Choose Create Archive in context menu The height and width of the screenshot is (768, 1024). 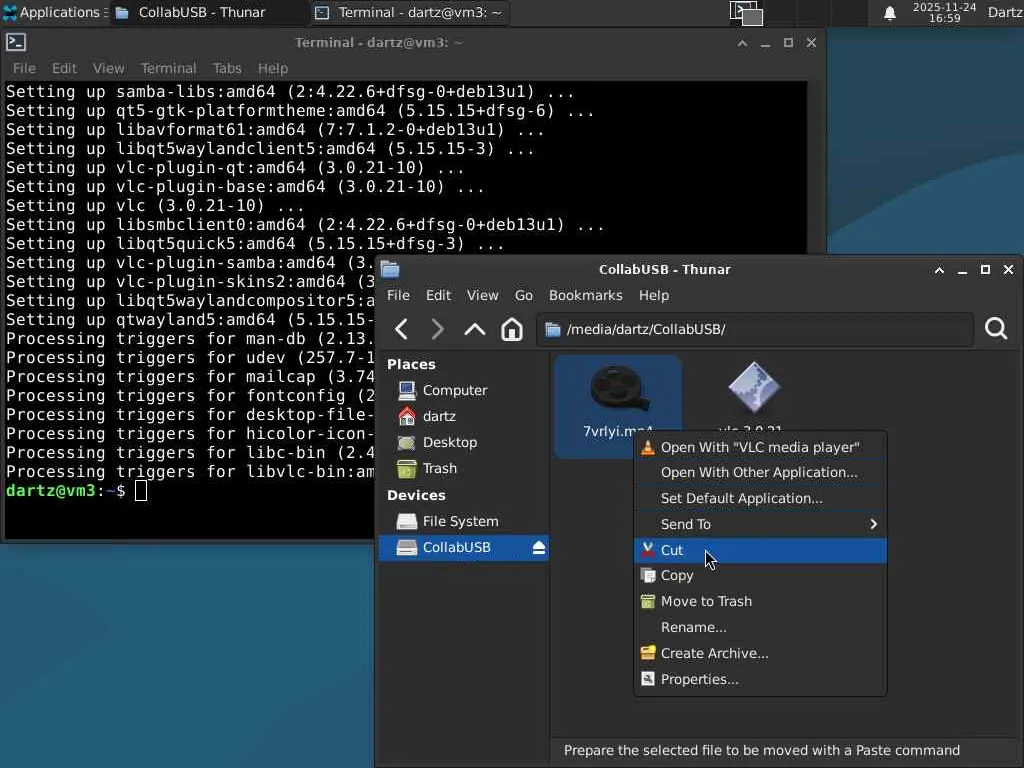760,654
